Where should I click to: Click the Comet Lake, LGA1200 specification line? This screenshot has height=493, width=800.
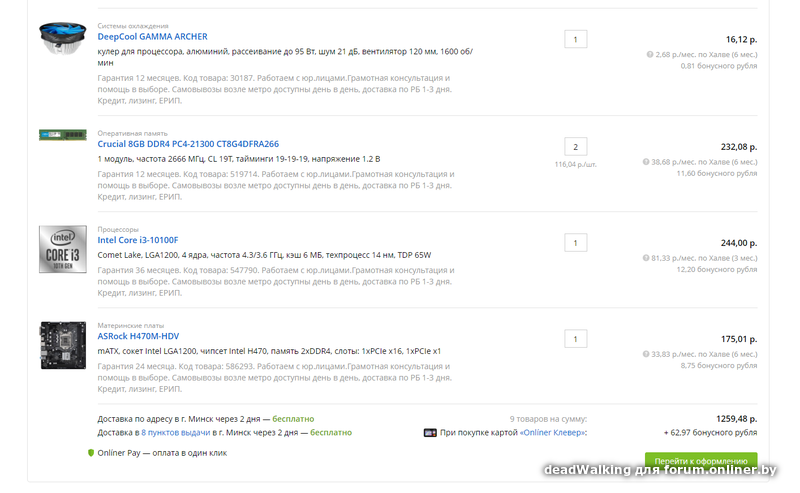point(264,255)
